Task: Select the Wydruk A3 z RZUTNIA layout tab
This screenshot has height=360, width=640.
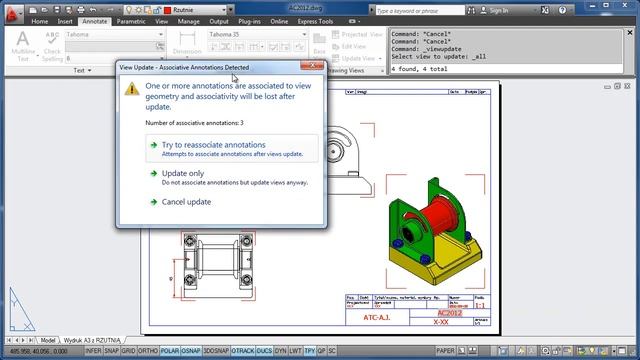Action: (x=92, y=340)
